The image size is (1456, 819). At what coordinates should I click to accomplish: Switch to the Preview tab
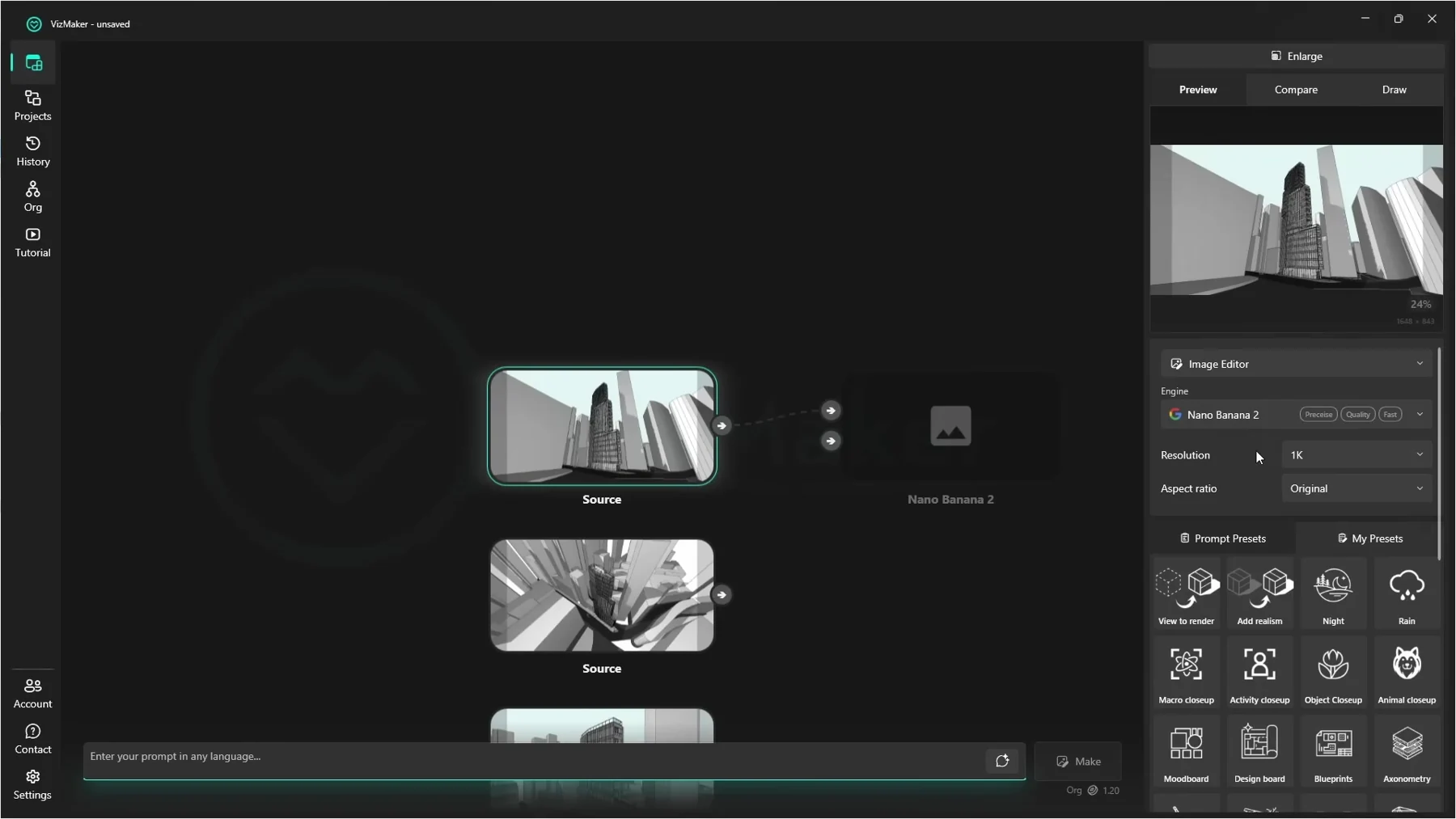coord(1198,90)
